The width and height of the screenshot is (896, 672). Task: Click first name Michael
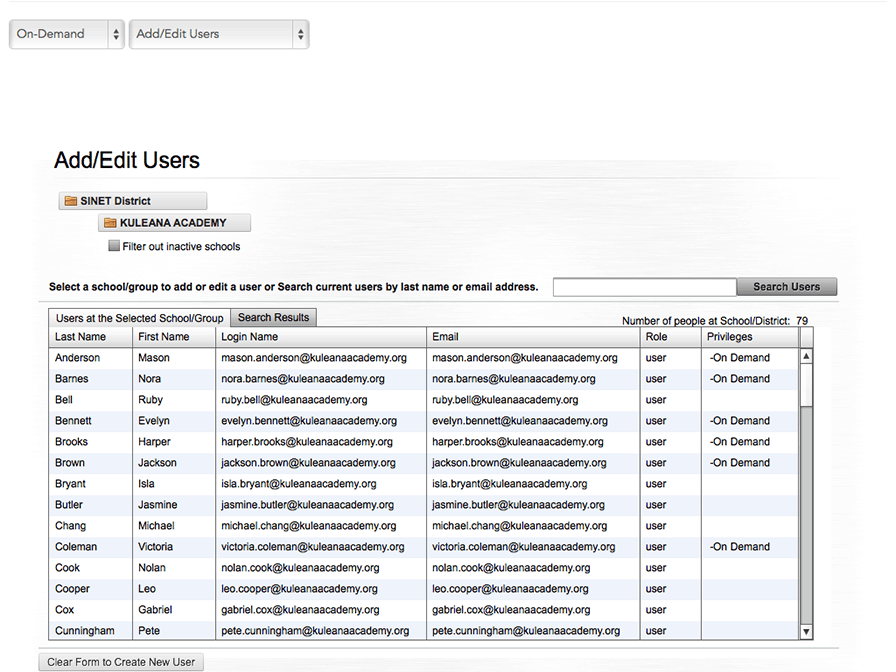point(156,526)
